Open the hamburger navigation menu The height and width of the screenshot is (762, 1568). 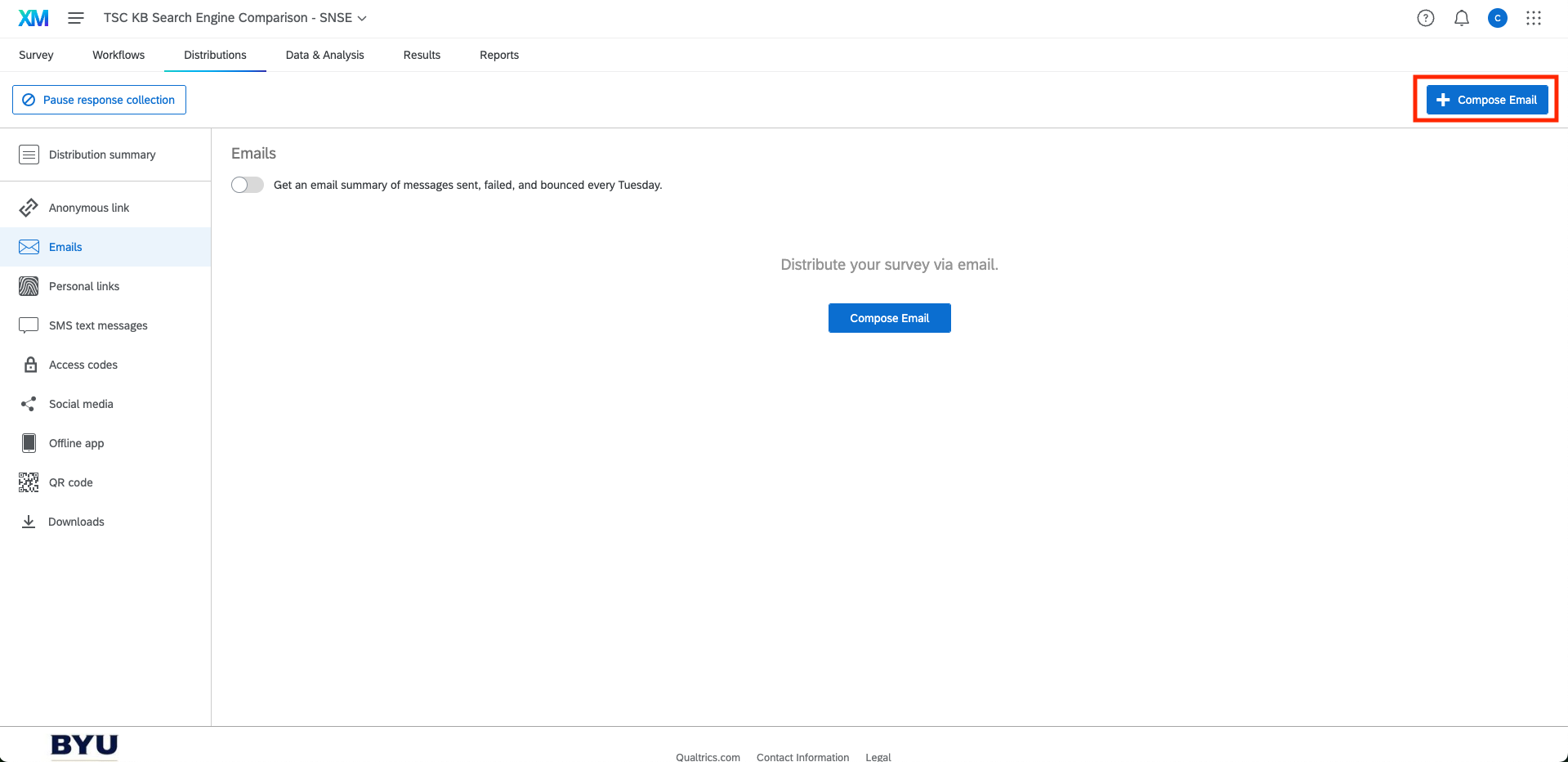[76, 18]
